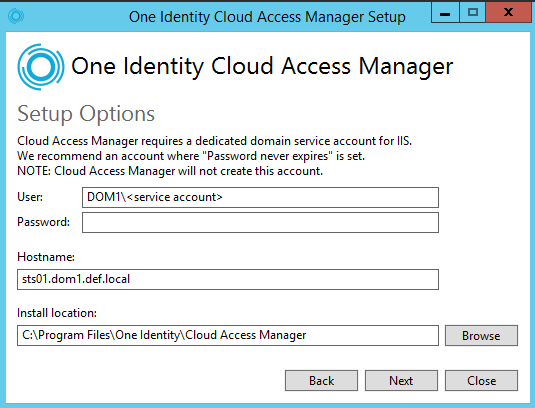Close the window using the red X
This screenshot has width=535, height=408.
509,12
